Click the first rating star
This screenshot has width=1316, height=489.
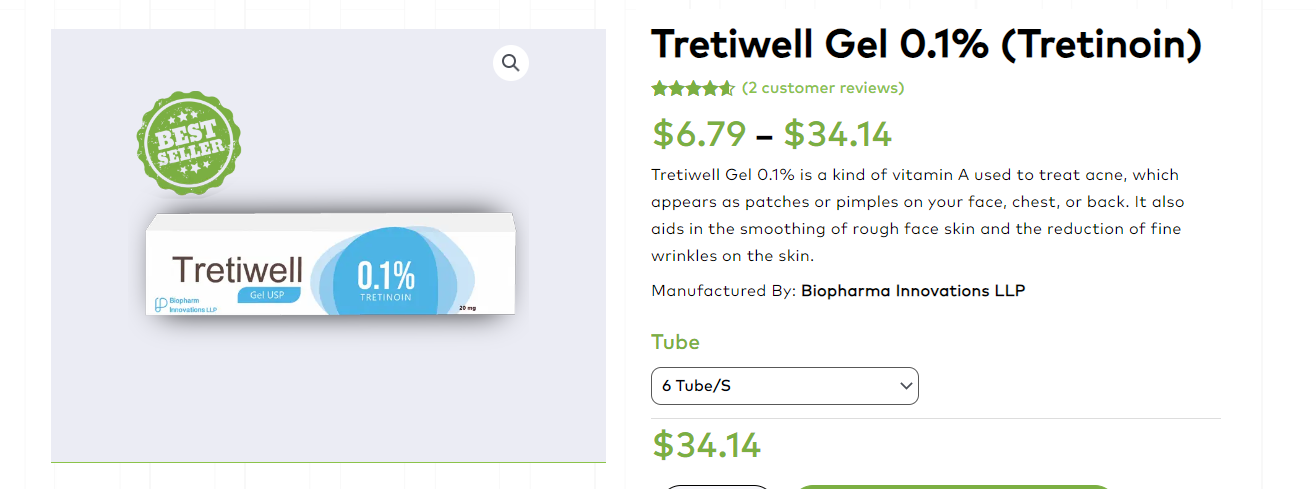pos(659,88)
